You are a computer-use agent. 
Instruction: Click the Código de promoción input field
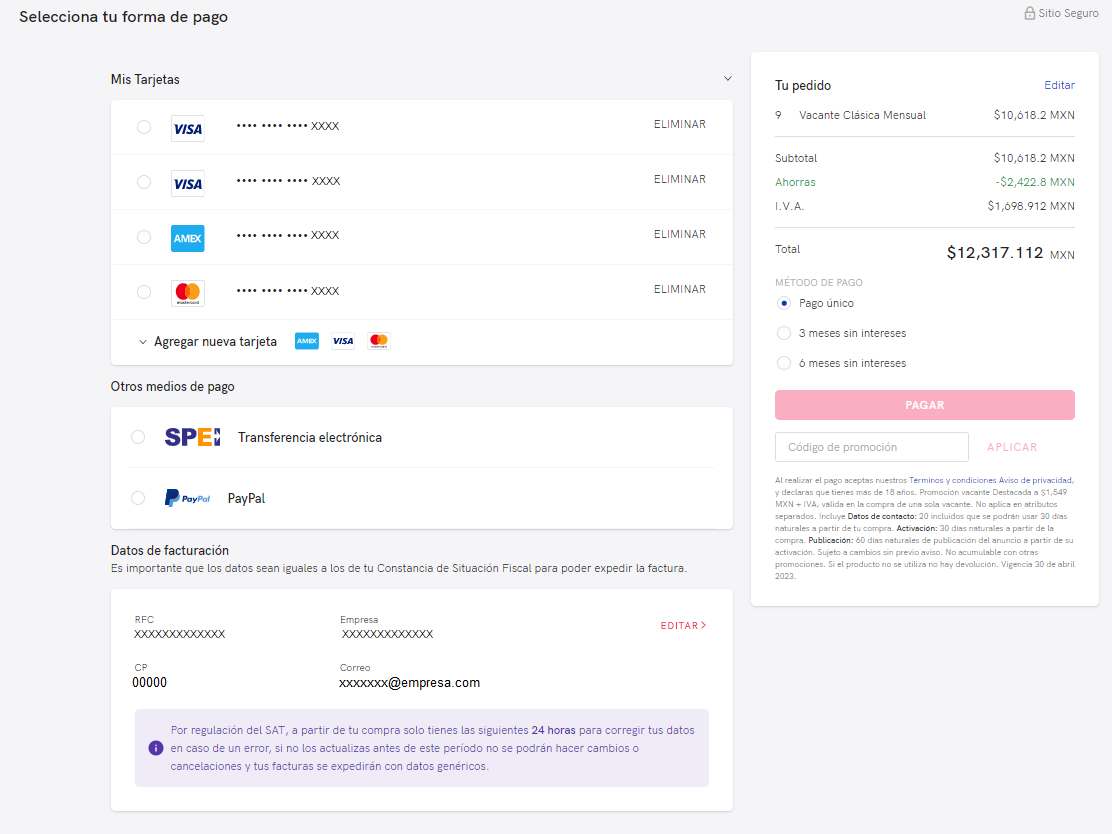point(871,447)
